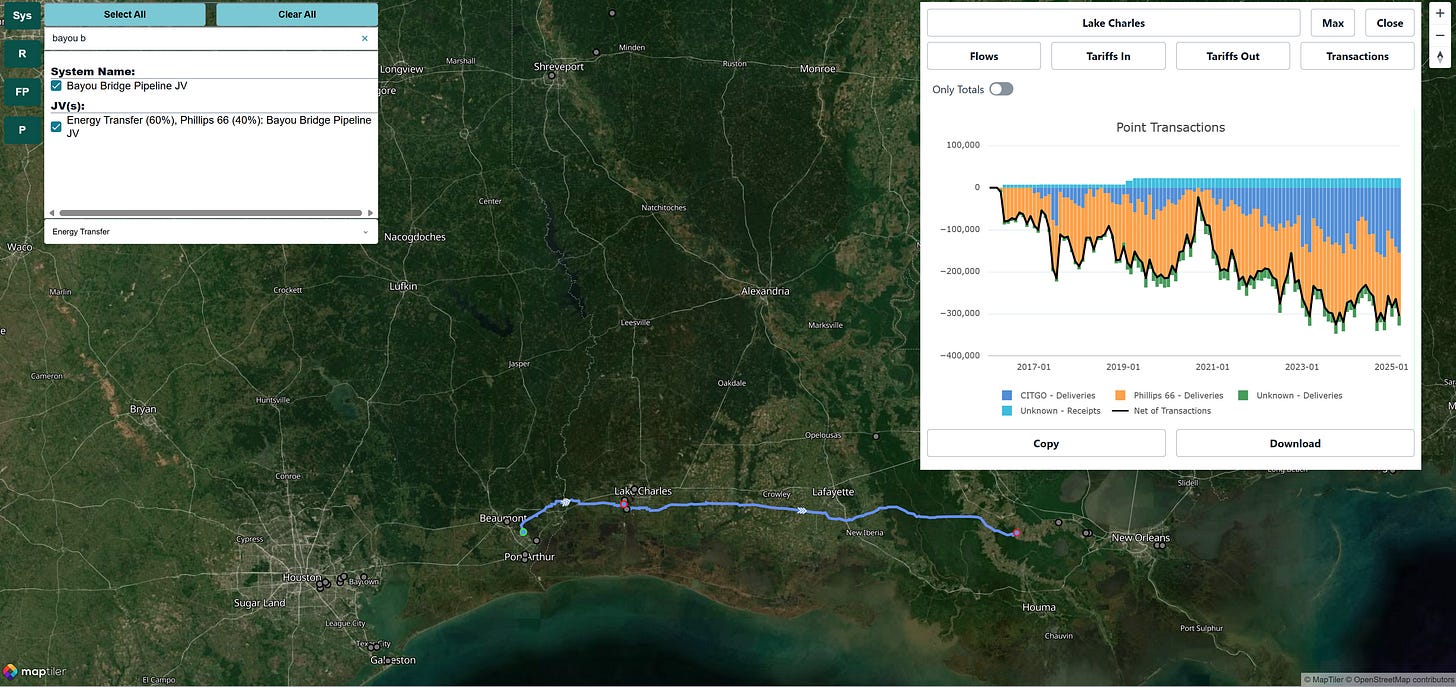Toggle CITGO - Deliveries legend swatch

click(1006, 395)
